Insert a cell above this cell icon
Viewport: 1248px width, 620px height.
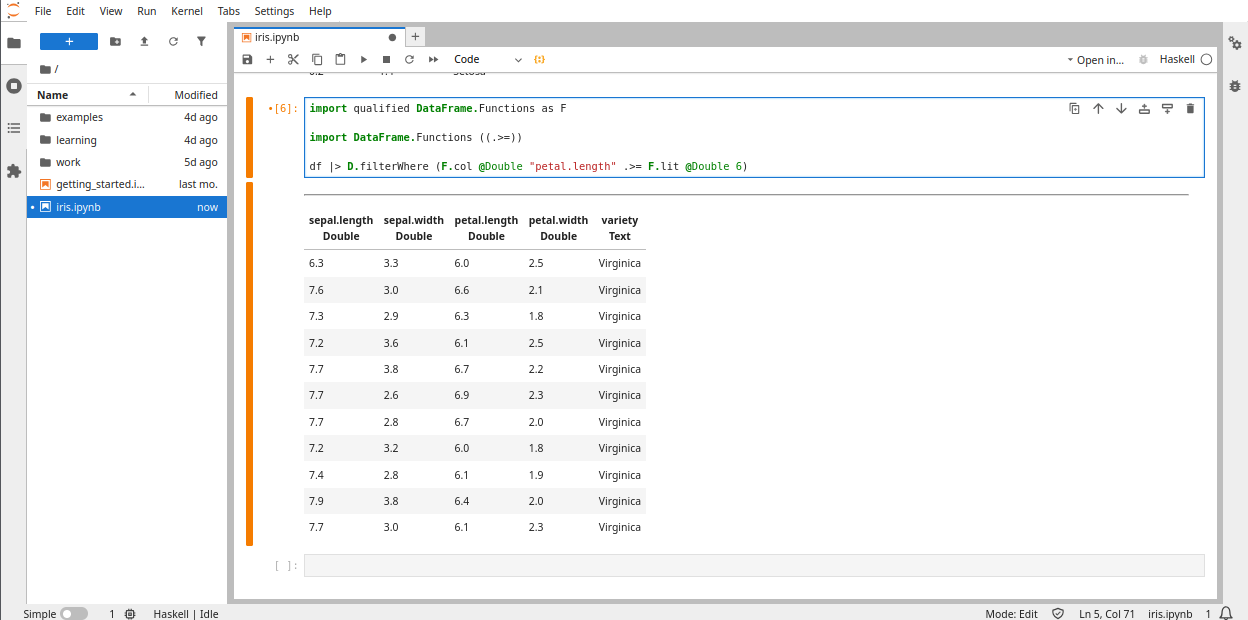[x=1144, y=109]
